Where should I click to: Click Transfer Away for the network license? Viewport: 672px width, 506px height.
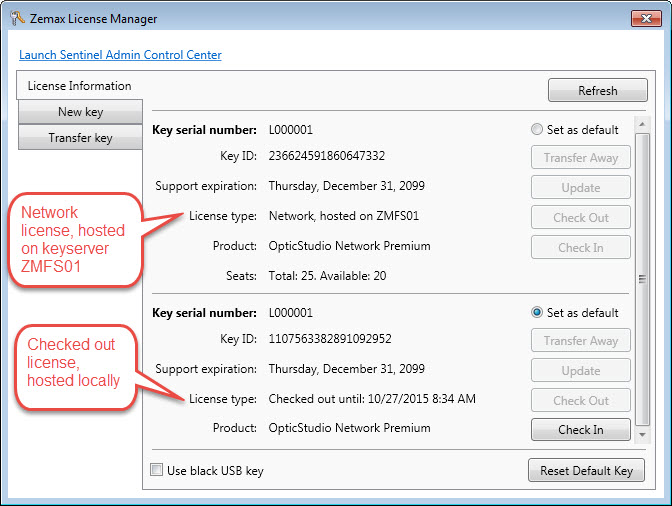tap(581, 158)
